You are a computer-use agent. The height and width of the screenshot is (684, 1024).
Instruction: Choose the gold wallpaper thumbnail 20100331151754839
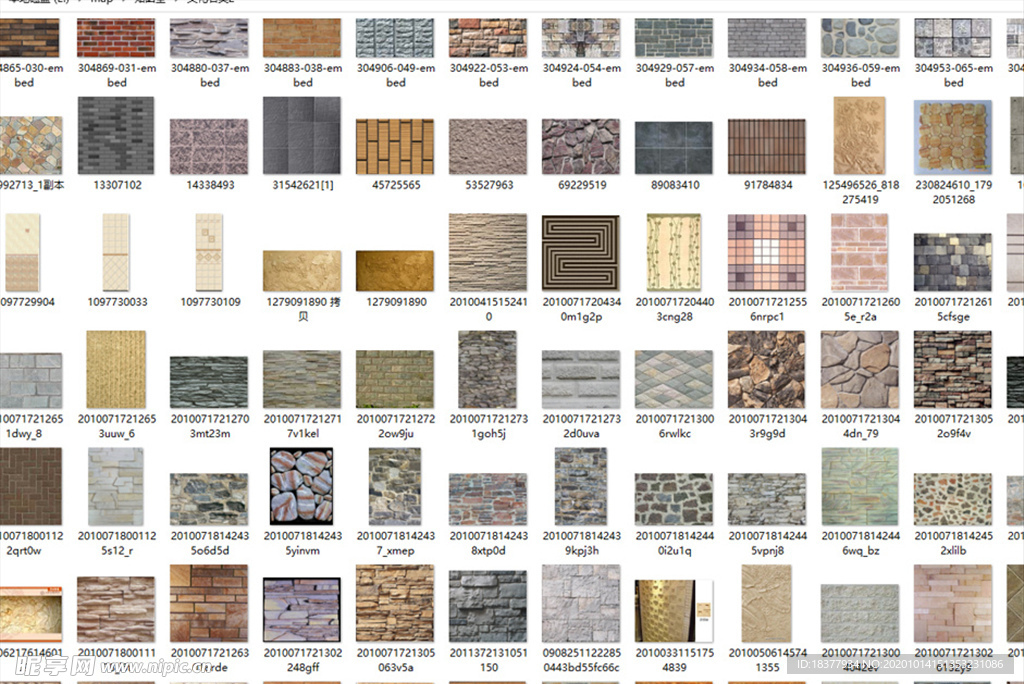click(x=674, y=611)
